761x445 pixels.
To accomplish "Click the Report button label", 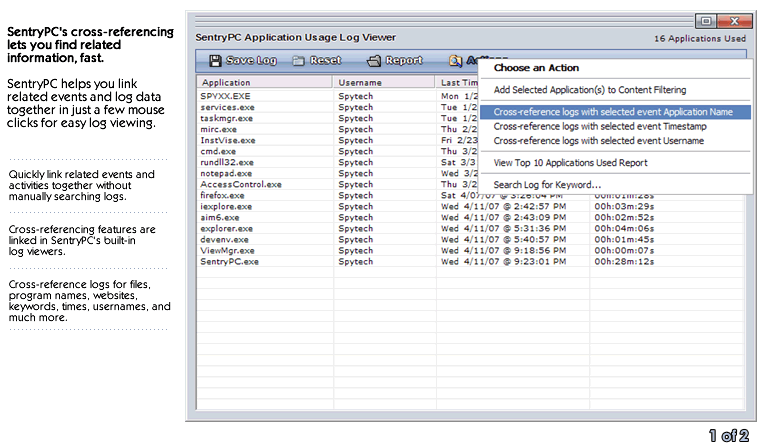I will [x=404, y=60].
